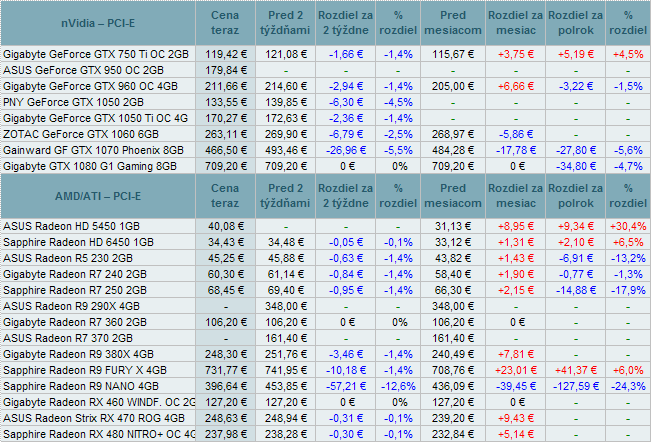The width and height of the screenshot is (651, 442).
Task: Click the "-127,59 €" R9 NANO difference
Action: pos(575,386)
